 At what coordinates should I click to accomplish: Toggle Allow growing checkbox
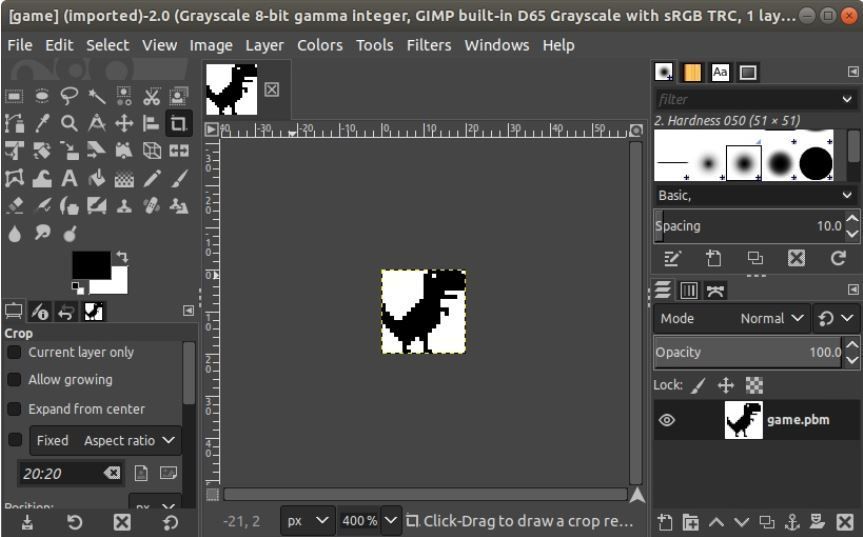(14, 380)
